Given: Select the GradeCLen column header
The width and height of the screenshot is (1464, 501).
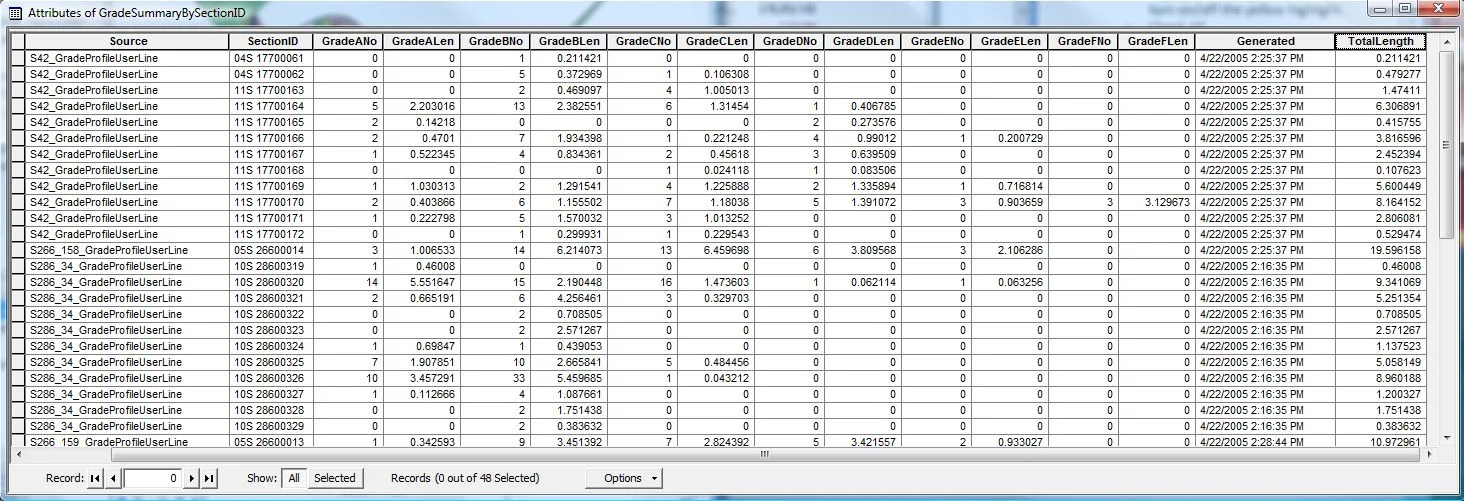Looking at the screenshot, I should tap(715, 41).
